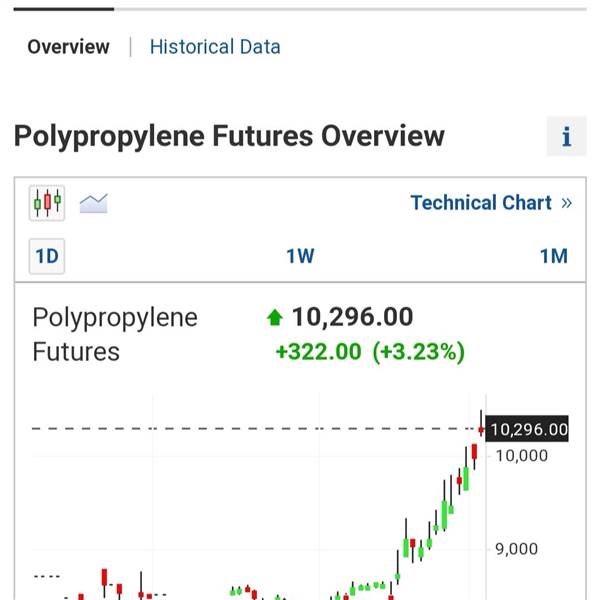Open the info icon beside Overview heading
This screenshot has width=600, height=600.
pyautogui.click(x=566, y=136)
